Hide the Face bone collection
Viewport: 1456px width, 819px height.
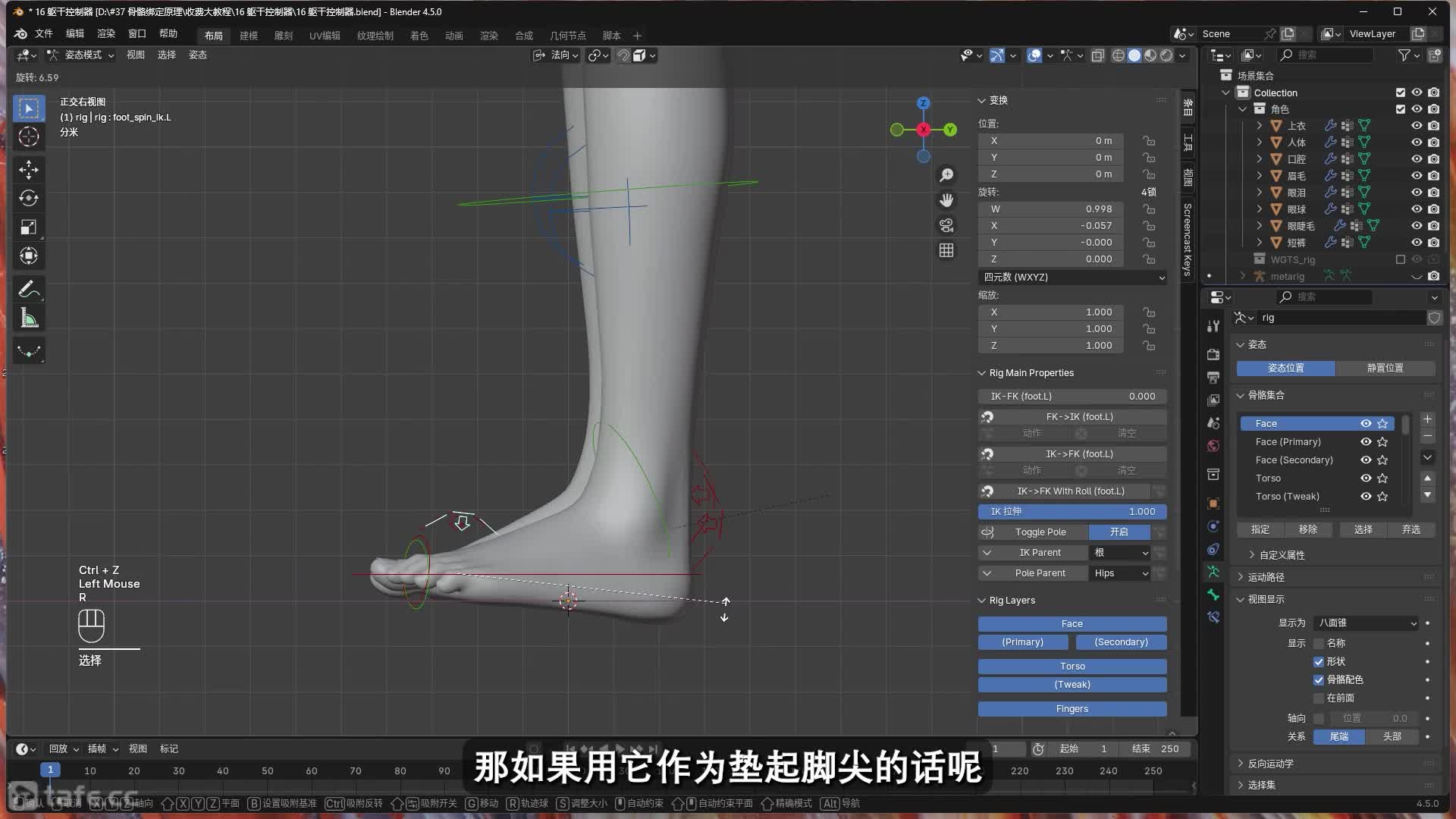(x=1366, y=424)
